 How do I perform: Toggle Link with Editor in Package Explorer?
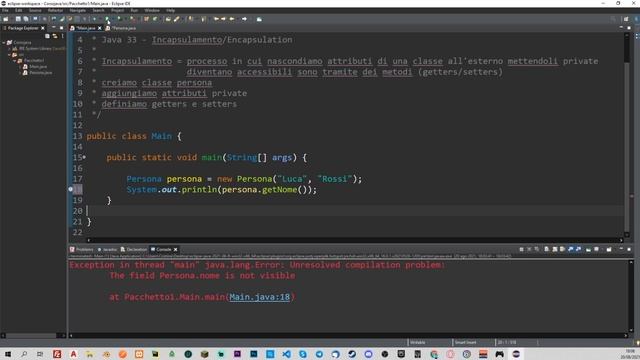55,36
